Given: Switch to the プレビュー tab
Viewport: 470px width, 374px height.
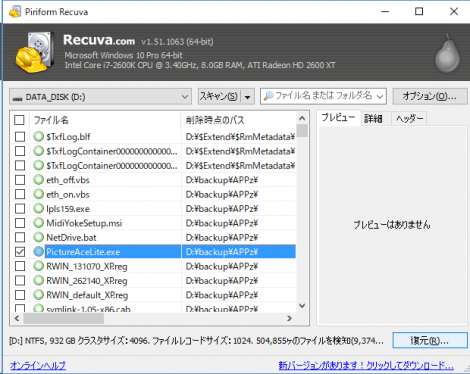Looking at the screenshot, I should (x=338, y=118).
